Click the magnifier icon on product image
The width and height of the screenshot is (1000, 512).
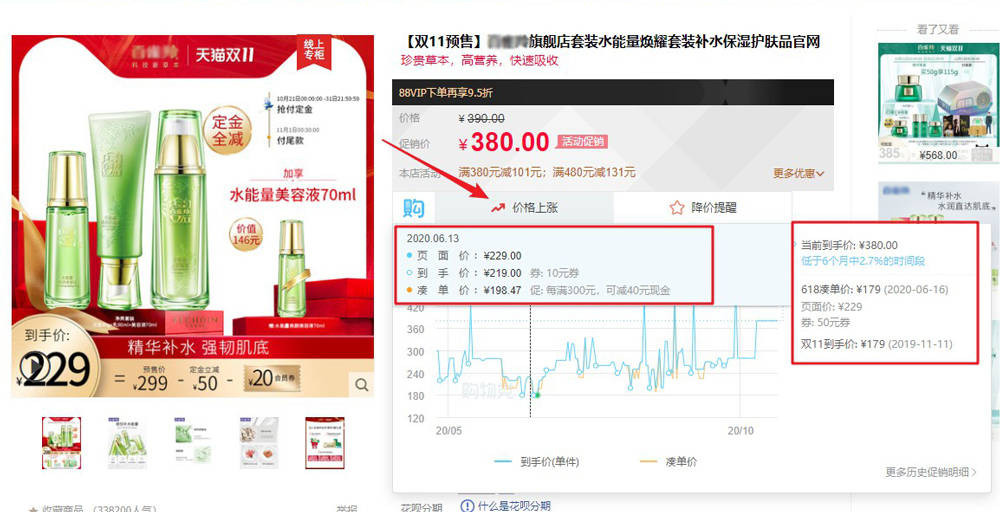[361, 384]
